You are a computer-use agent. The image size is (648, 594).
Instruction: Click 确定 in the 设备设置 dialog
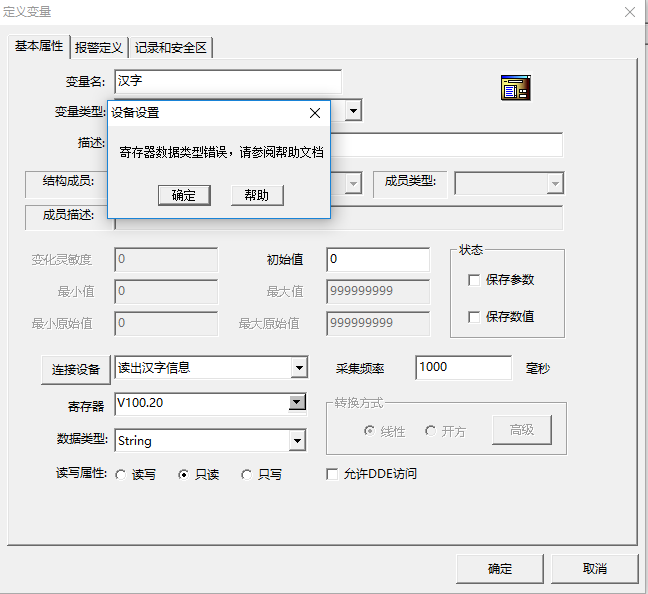coord(184,196)
